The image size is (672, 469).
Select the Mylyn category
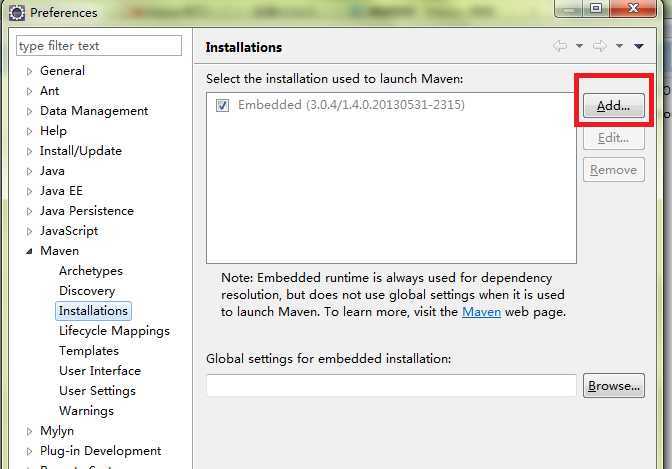(57, 431)
